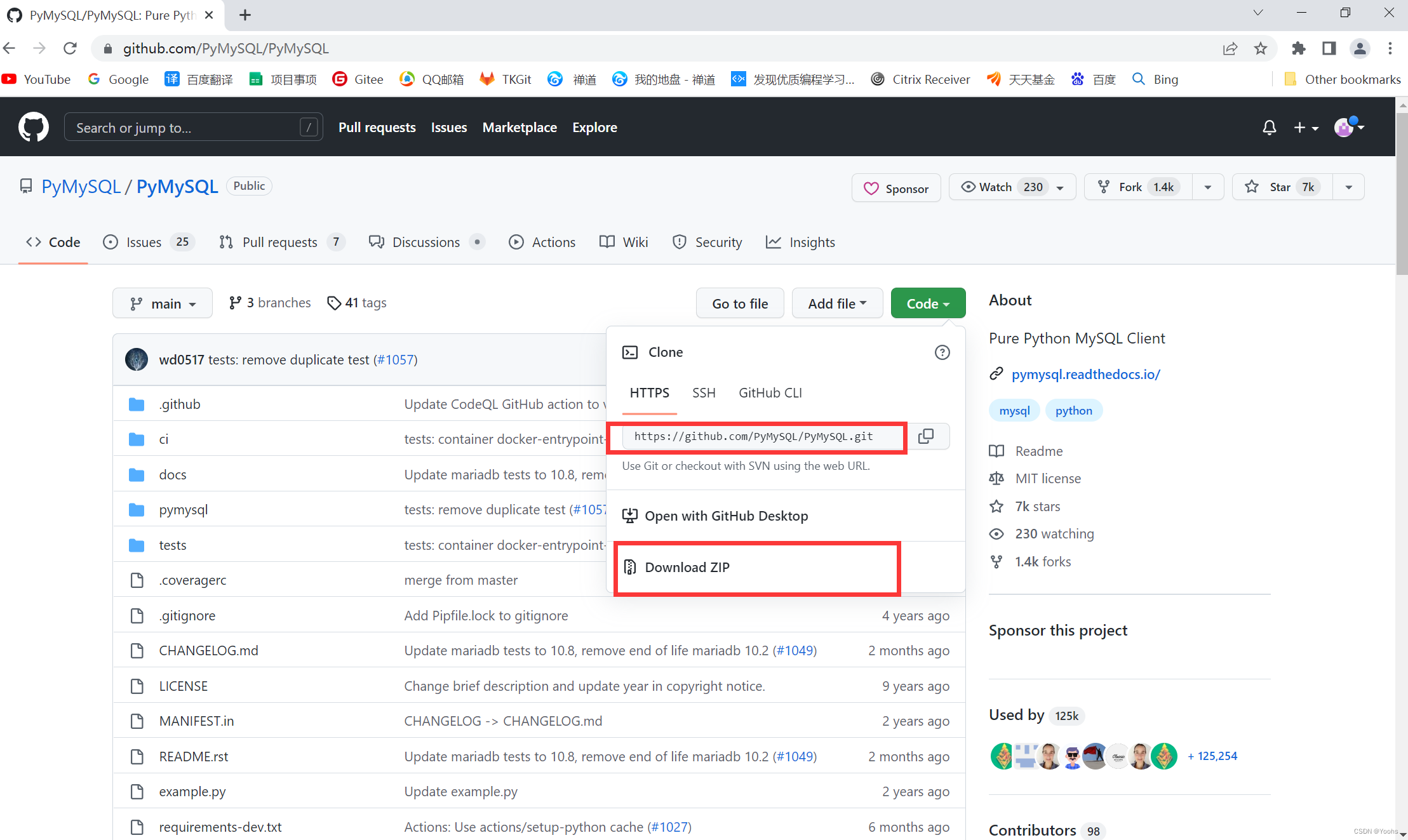Select the HTTPS clone tab
This screenshot has width=1408, height=840.
tap(649, 393)
